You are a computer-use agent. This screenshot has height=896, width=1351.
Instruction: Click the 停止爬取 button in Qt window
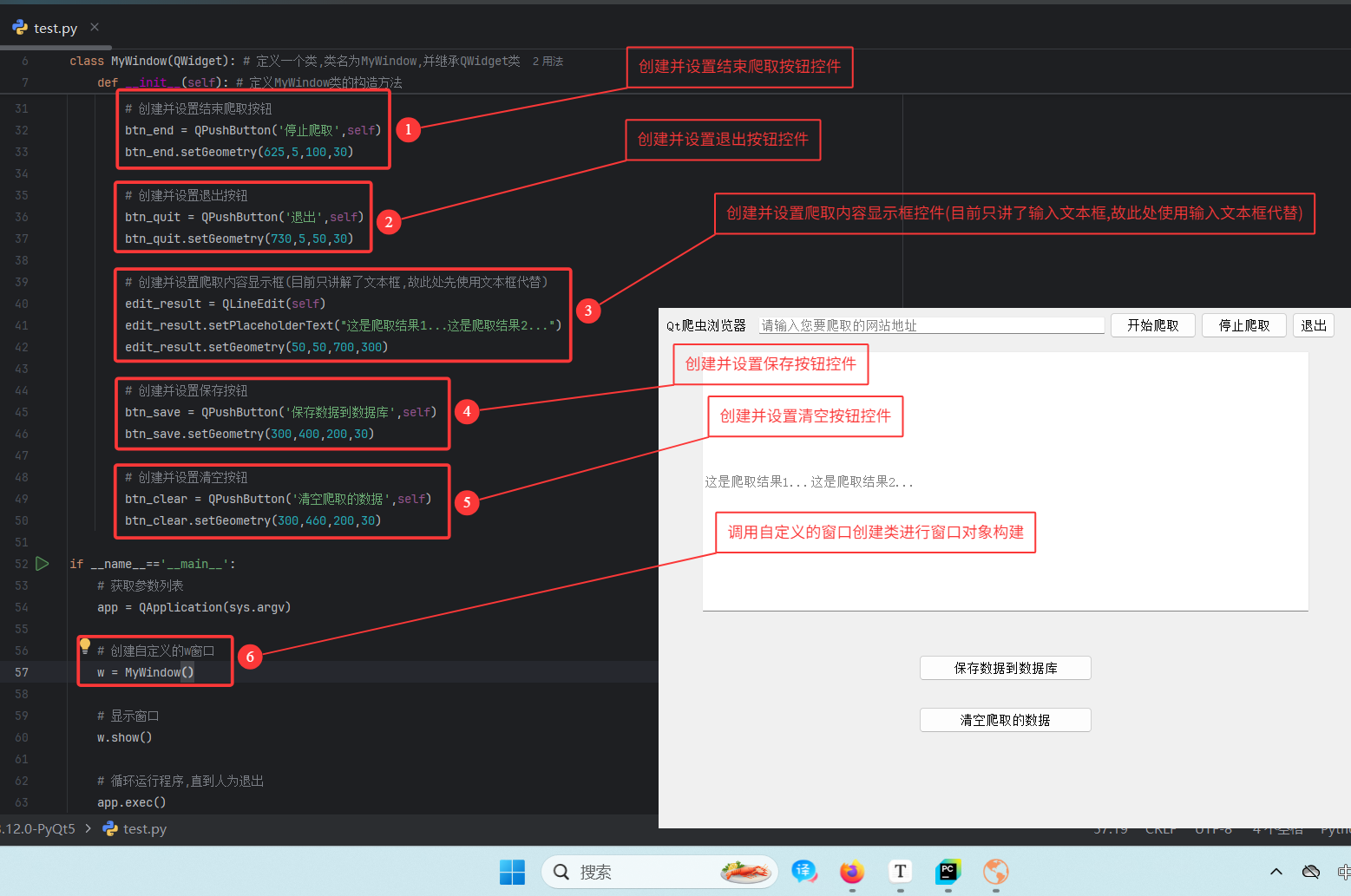[x=1244, y=325]
